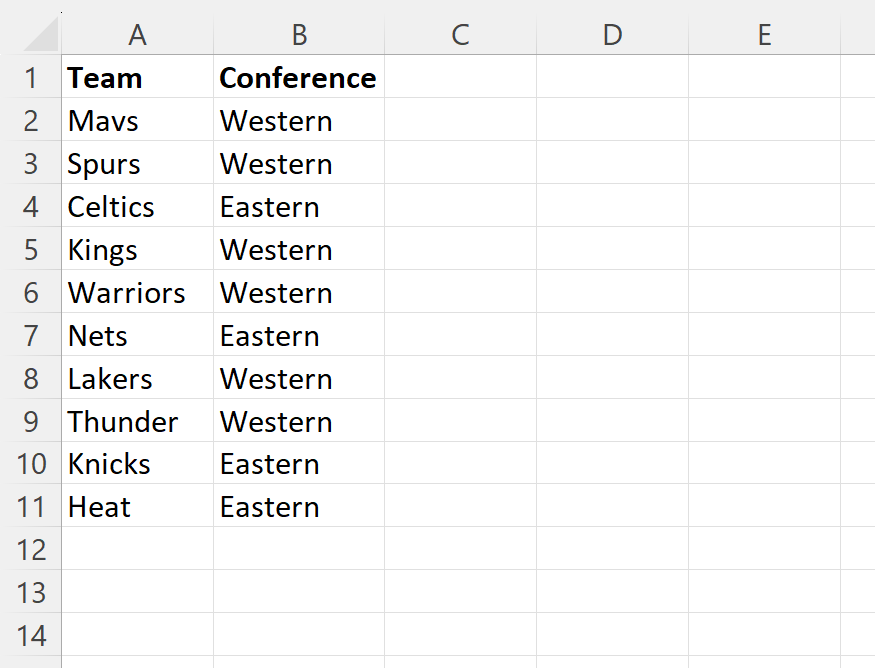This screenshot has width=875, height=668.
Task: Click the Team header cell
Action: [137, 77]
